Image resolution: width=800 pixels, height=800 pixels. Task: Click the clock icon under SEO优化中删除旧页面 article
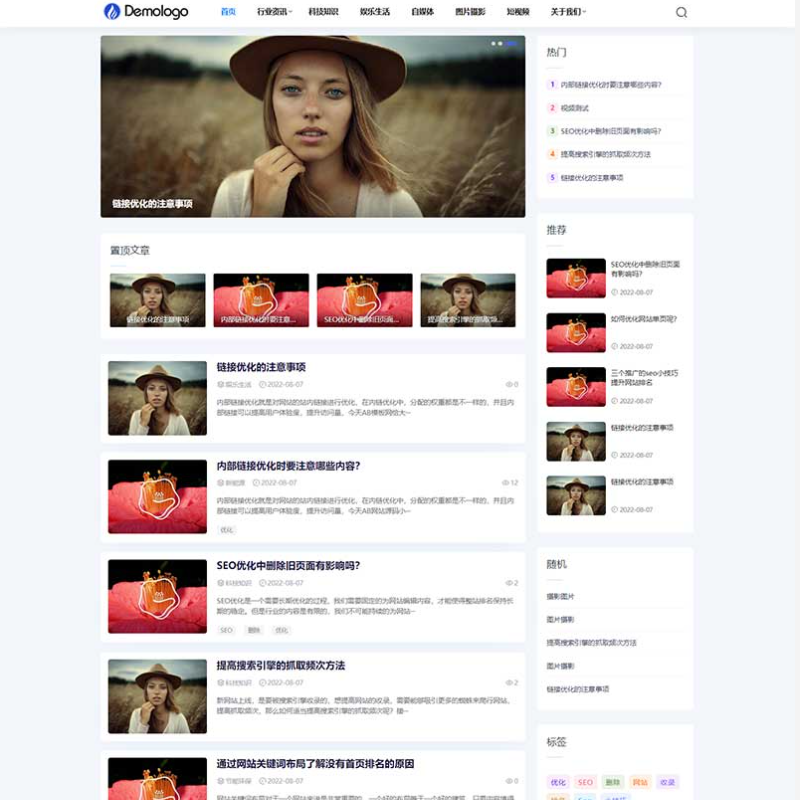click(x=262, y=583)
